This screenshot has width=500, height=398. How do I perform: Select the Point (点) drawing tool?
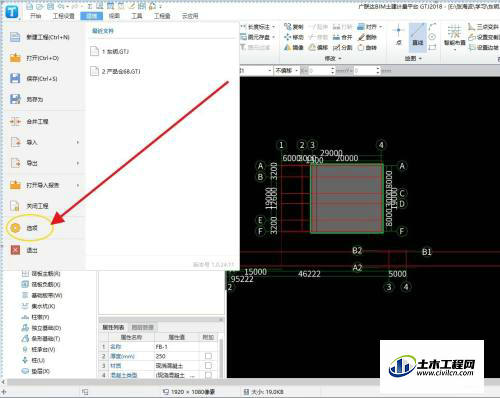[398, 35]
